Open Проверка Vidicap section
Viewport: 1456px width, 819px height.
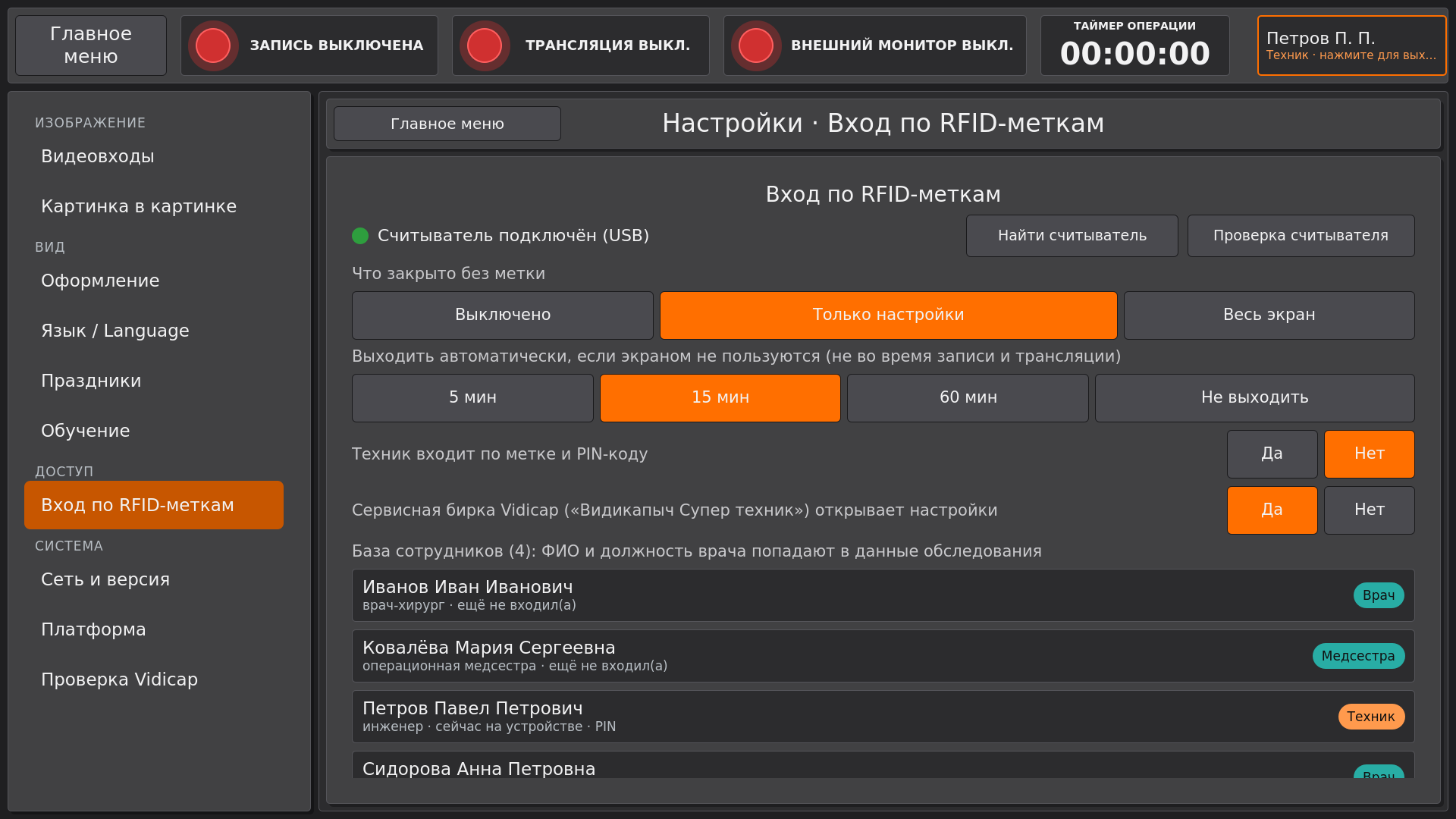(154, 679)
